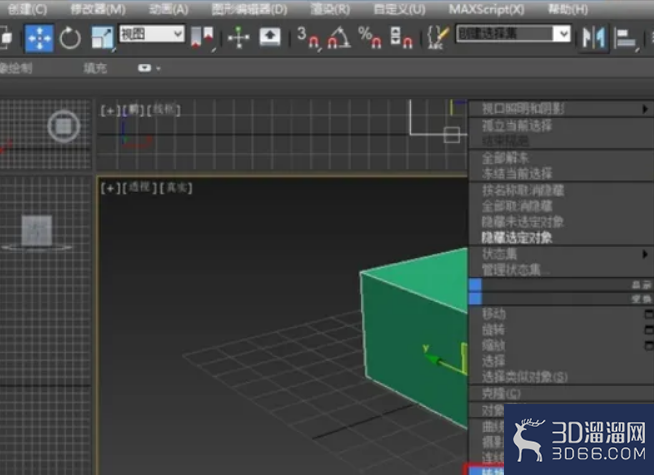Open the 修改器(M) menu

98,9
